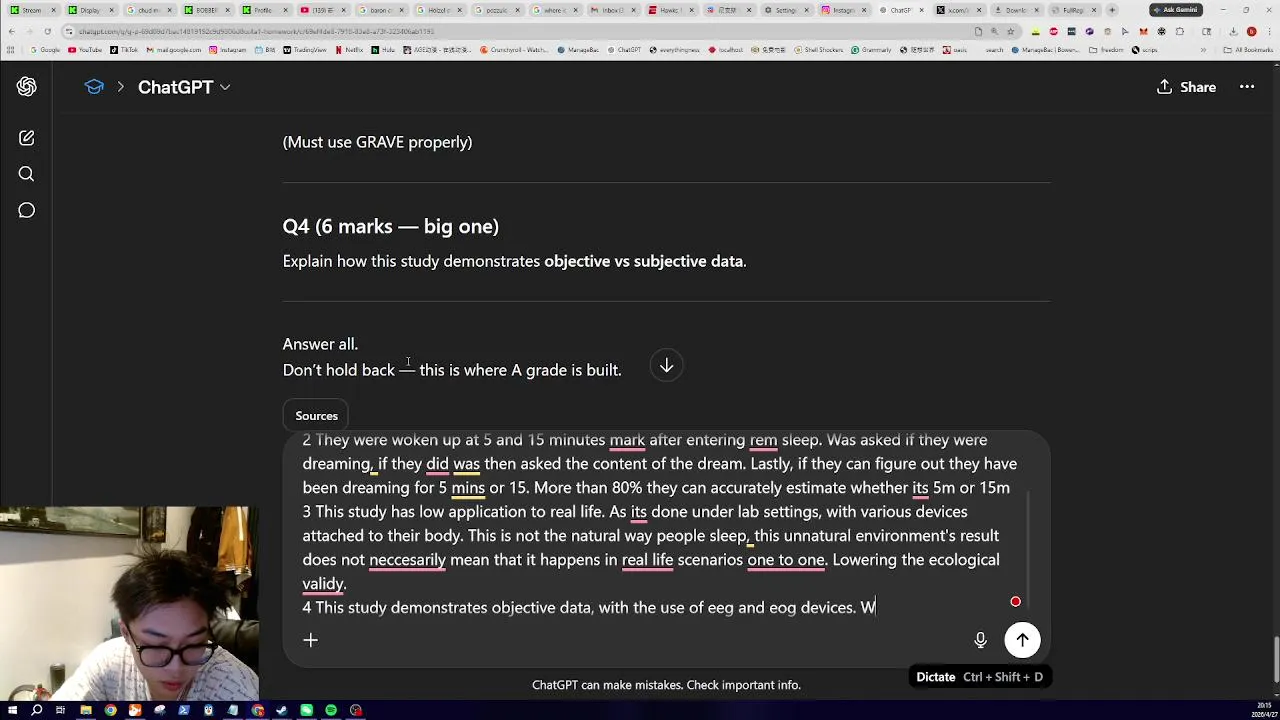The width and height of the screenshot is (1280, 720).
Task: Expand the All Bookmarks folder
Action: (x=1249, y=50)
